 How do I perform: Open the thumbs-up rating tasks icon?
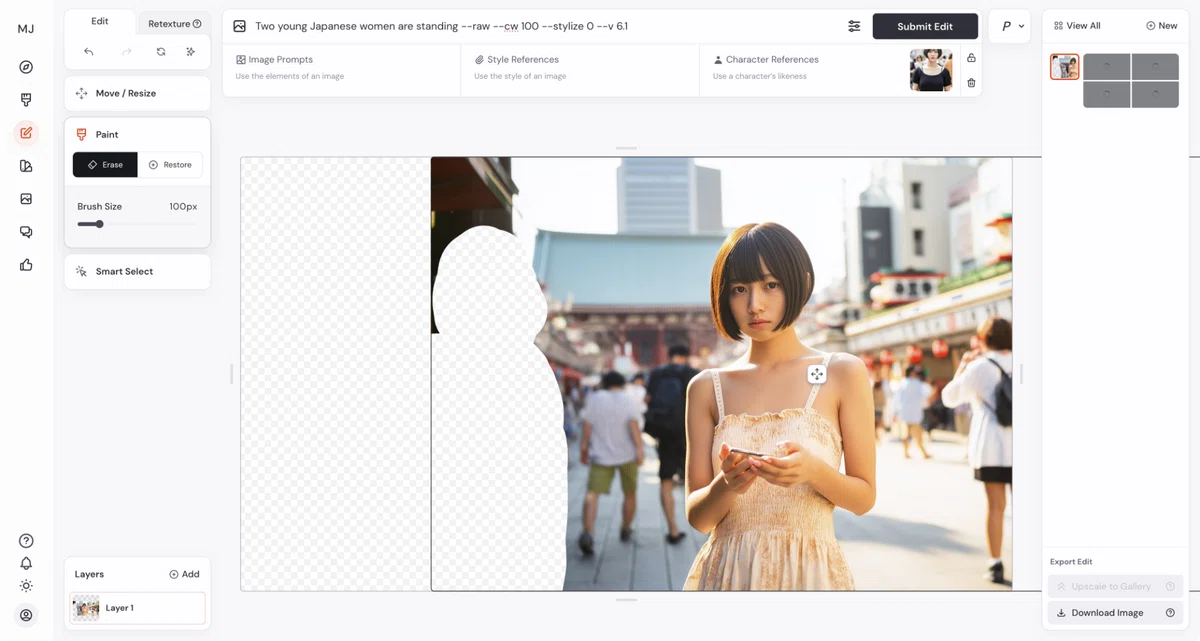pyautogui.click(x=26, y=265)
